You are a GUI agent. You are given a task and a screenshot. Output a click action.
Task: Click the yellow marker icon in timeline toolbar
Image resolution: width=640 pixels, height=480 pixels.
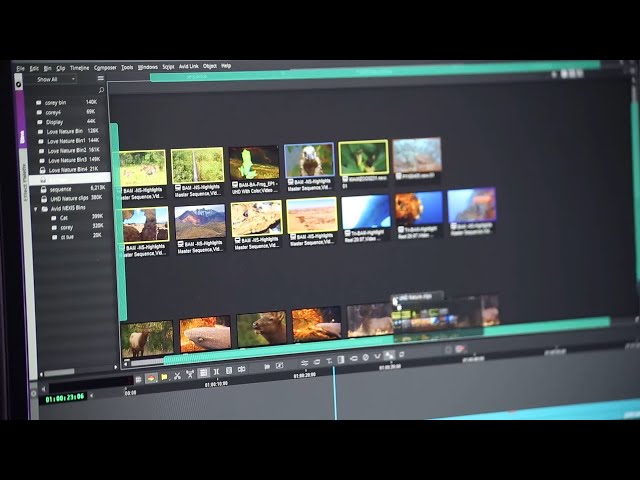(x=164, y=377)
